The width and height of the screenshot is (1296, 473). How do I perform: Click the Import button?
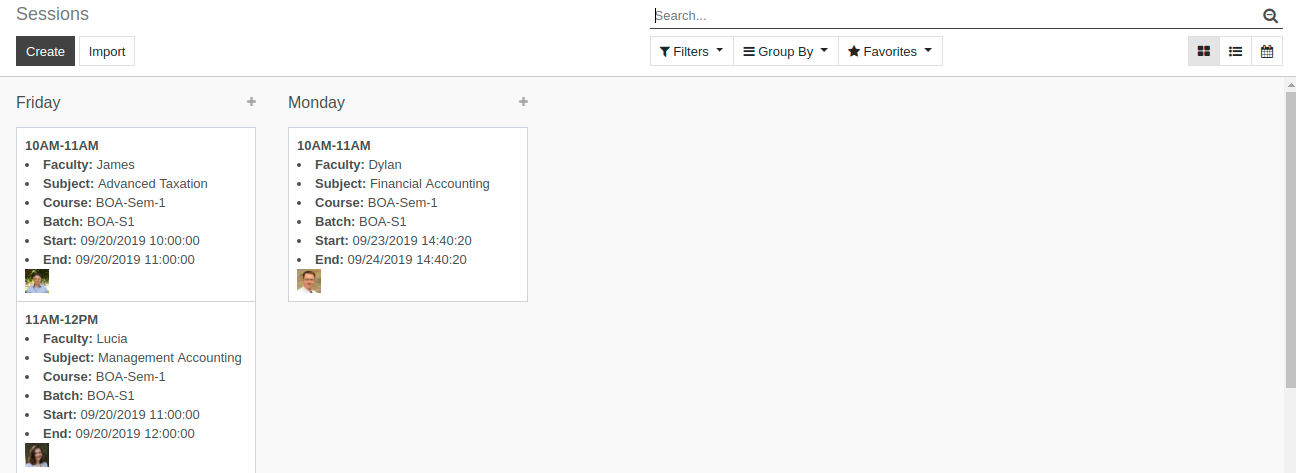coord(107,52)
